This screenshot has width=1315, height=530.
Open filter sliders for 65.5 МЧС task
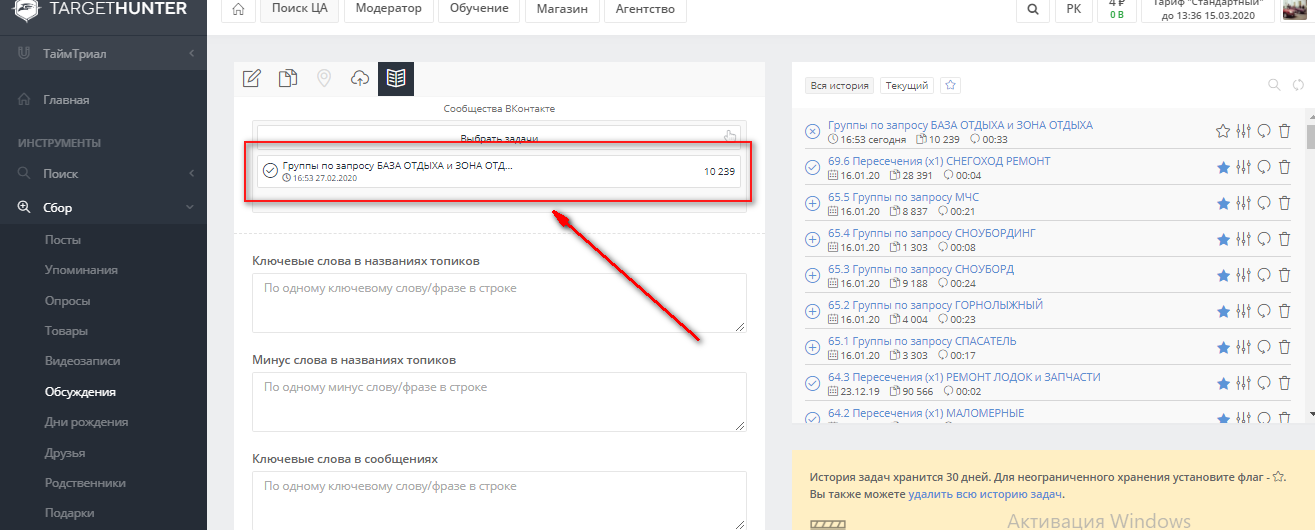pos(1243,203)
